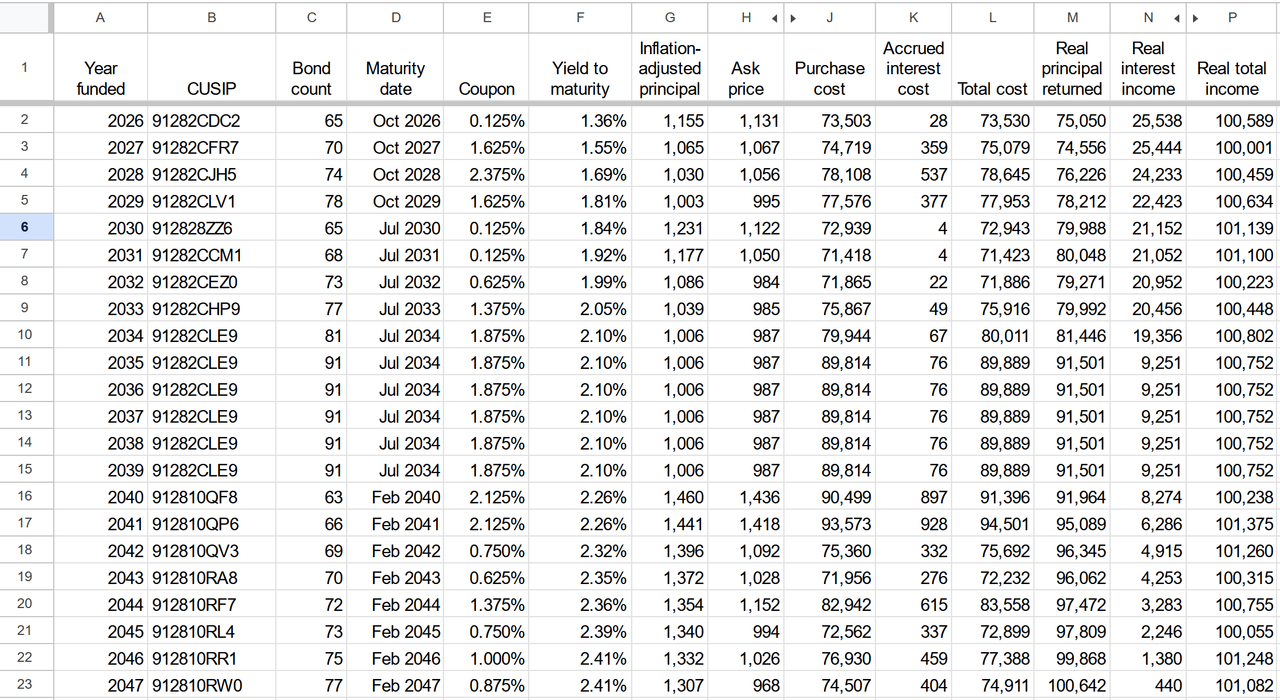The width and height of the screenshot is (1280, 700).
Task: Click the 'Total cost' header cell
Action: point(992,68)
